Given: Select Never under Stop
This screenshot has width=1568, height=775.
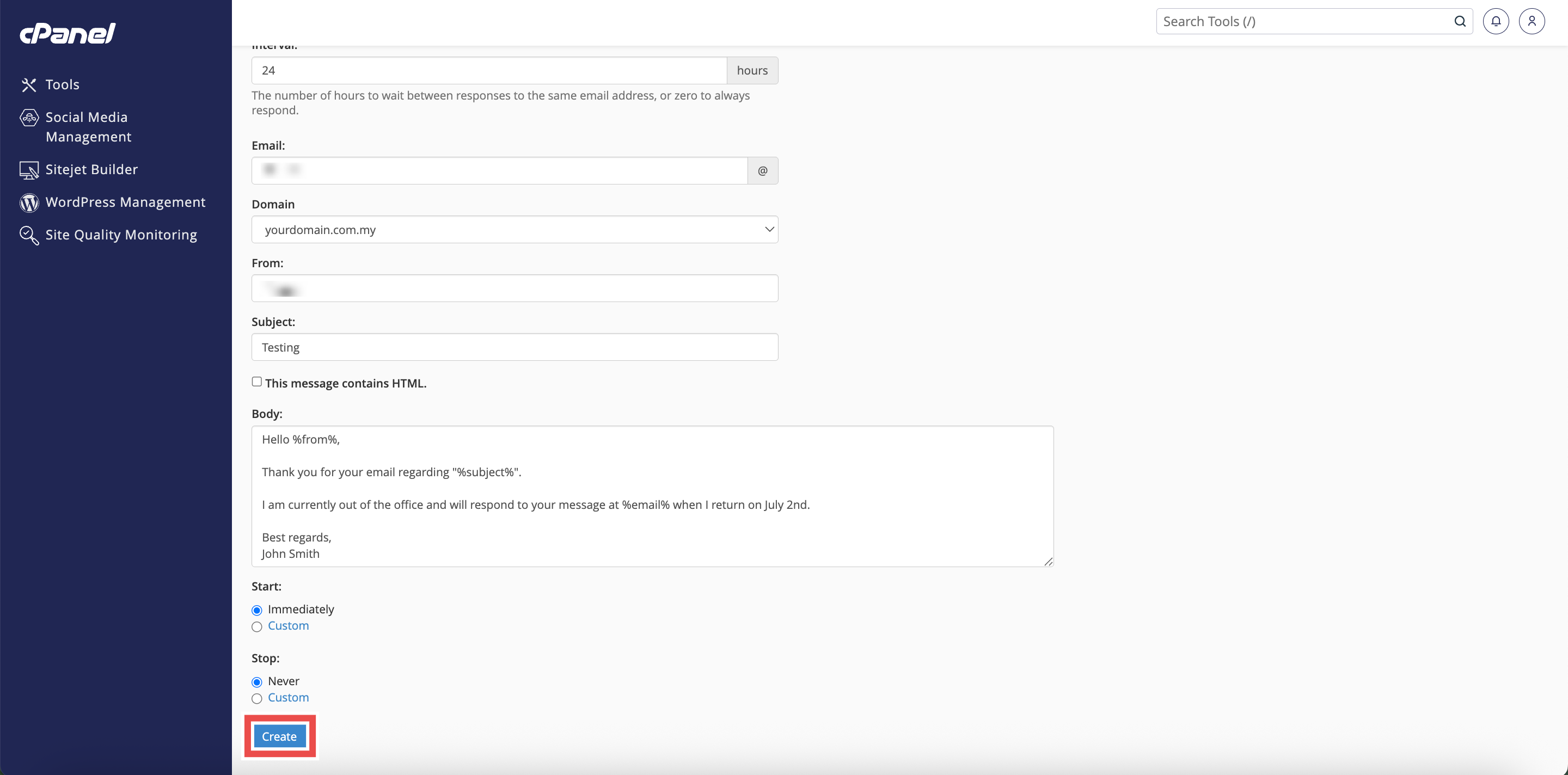Looking at the screenshot, I should 257,682.
